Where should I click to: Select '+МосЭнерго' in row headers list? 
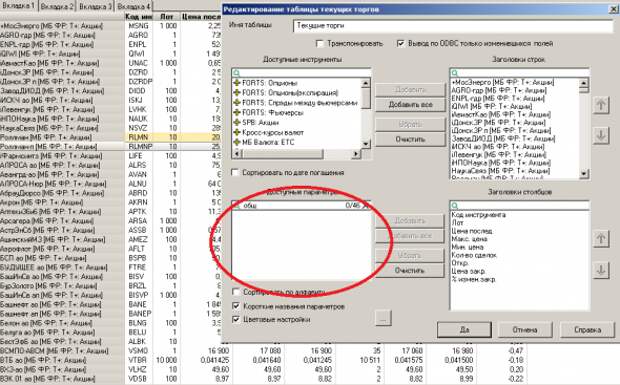pos(503,82)
